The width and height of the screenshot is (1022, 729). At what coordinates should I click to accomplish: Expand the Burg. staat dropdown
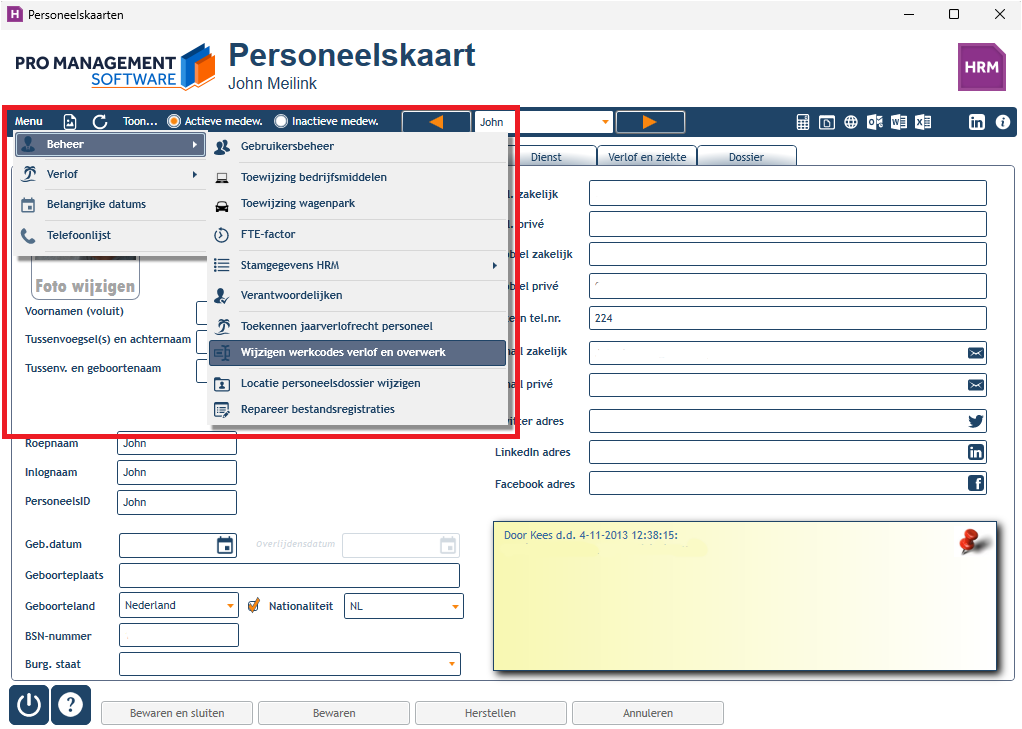pos(452,664)
